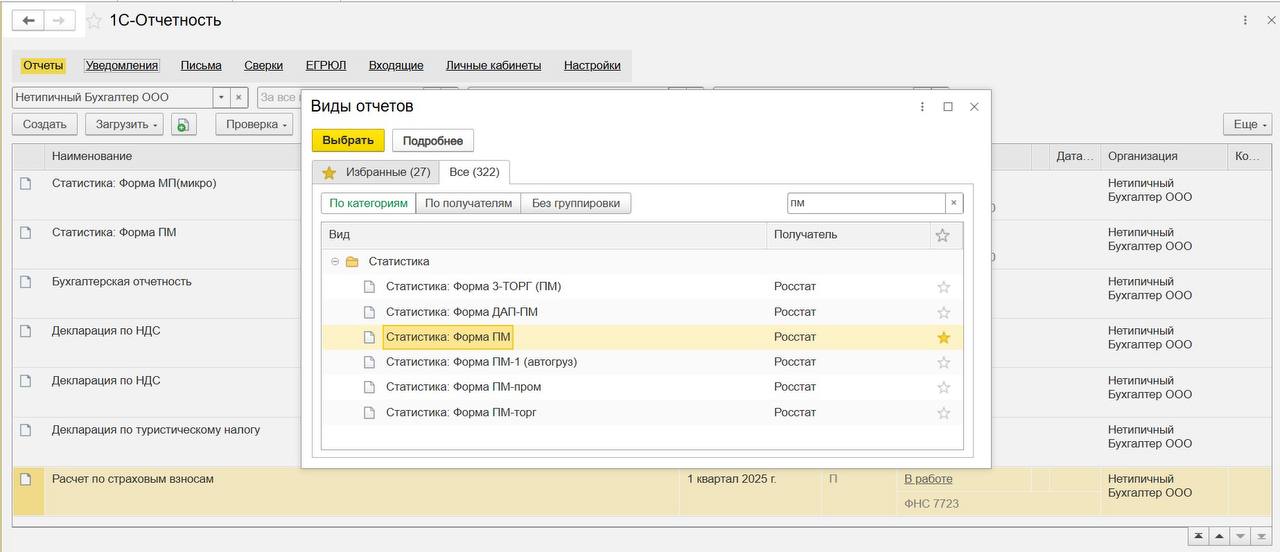Open the Уведомления section
1280x552 pixels.
click(x=122, y=65)
